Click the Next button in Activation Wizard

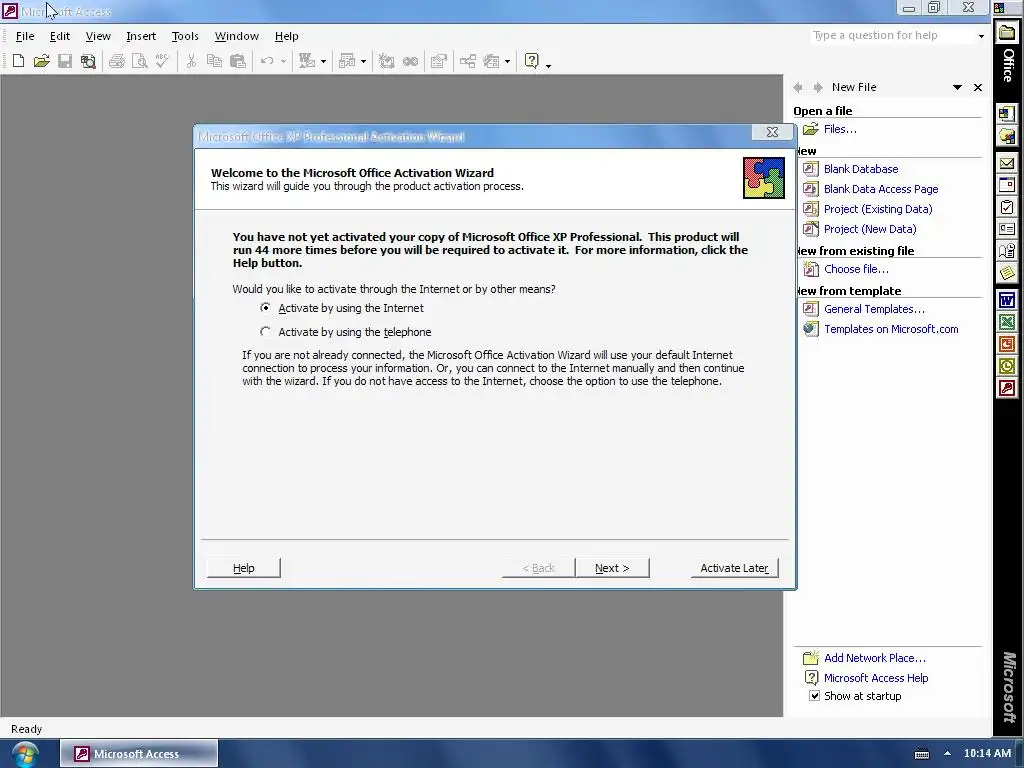coord(612,568)
